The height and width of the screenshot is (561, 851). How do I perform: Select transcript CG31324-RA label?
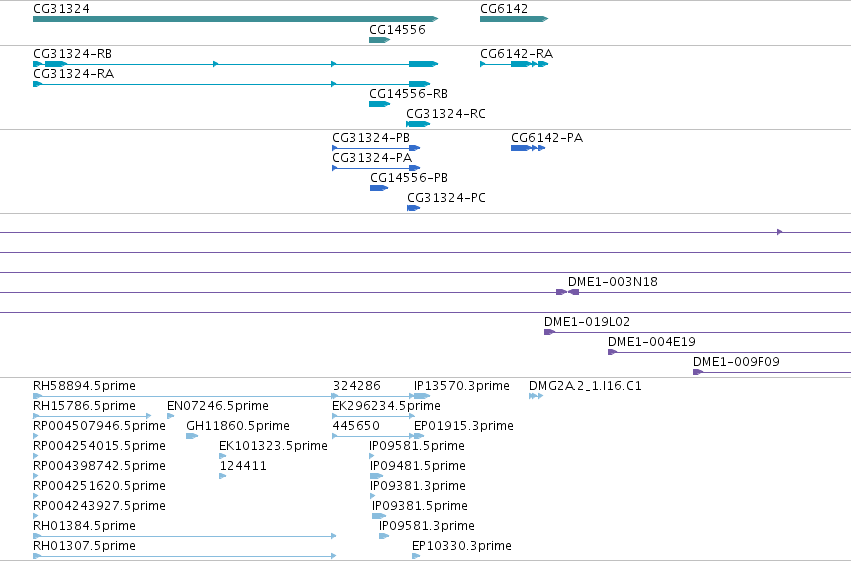point(73,74)
